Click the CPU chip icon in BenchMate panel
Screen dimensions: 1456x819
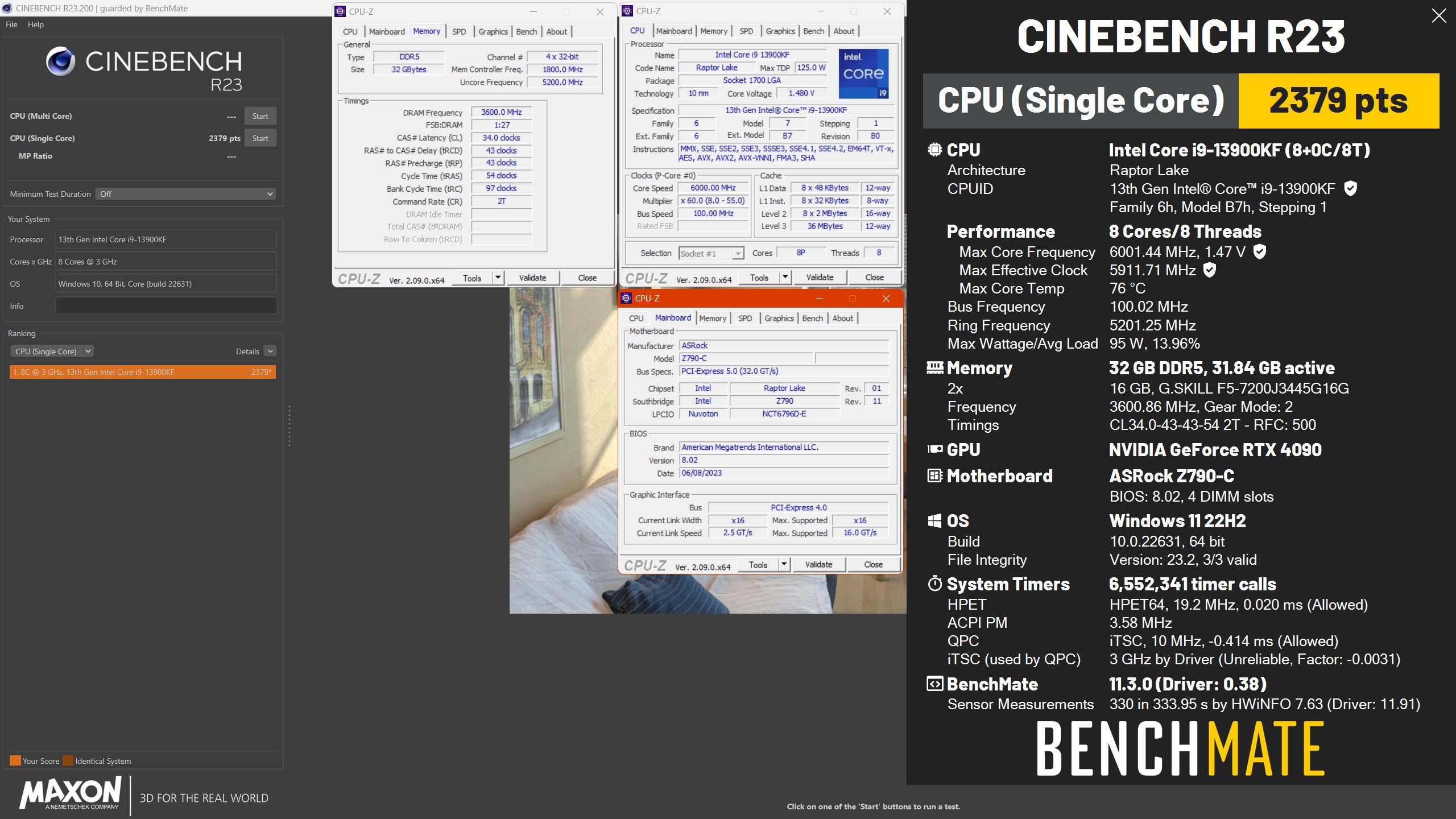tap(934, 150)
